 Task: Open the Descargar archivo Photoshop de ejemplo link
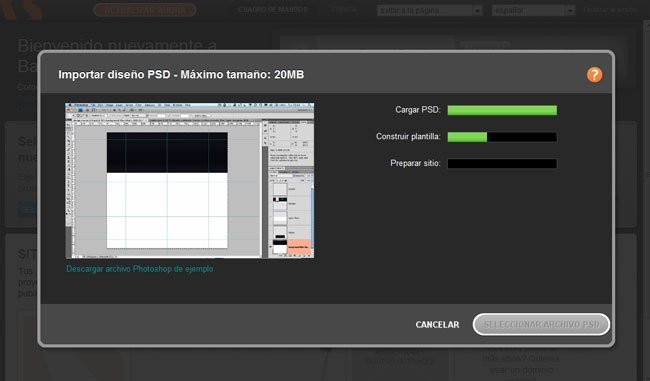click(140, 269)
